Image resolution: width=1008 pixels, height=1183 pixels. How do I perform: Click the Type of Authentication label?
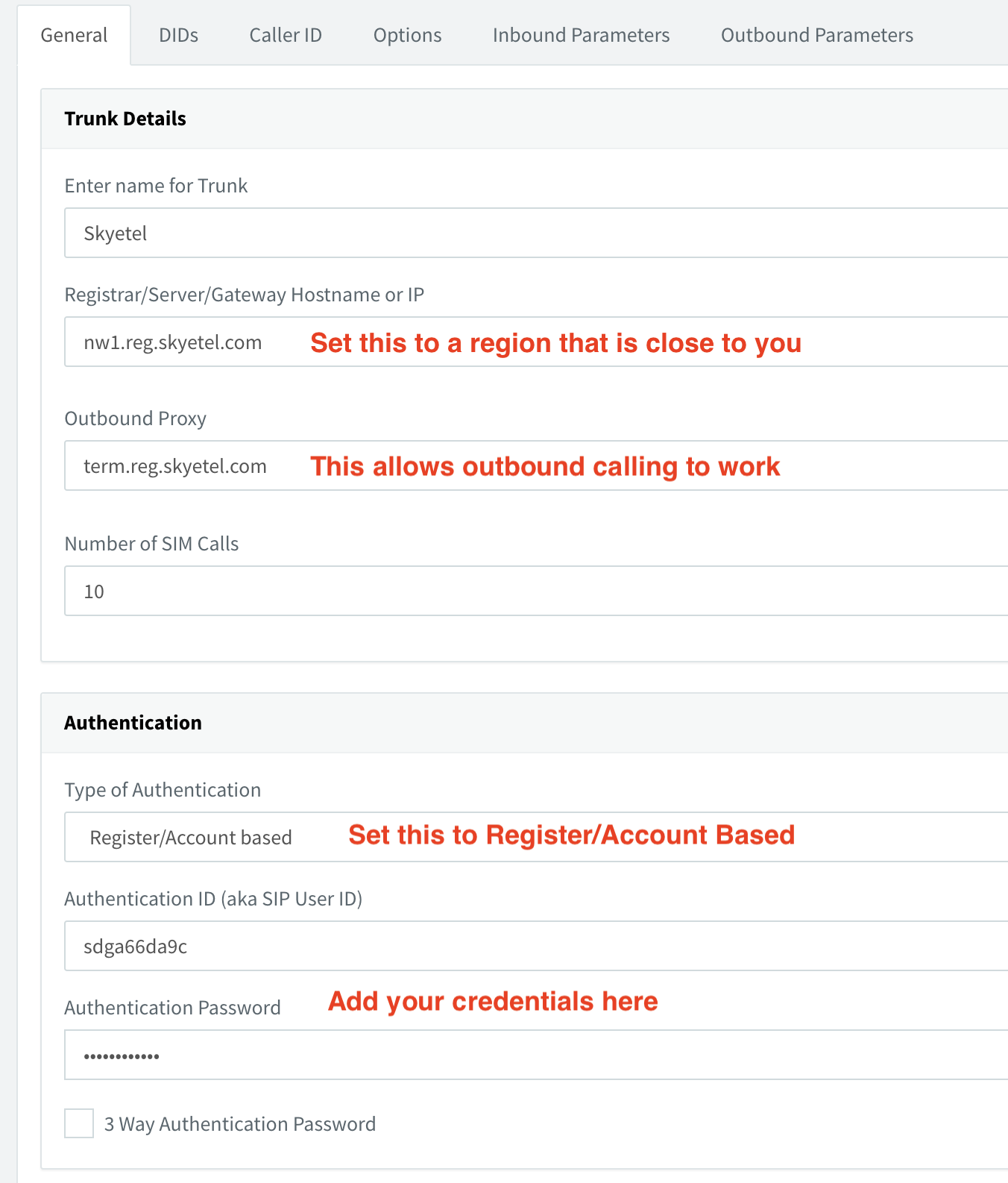click(163, 790)
